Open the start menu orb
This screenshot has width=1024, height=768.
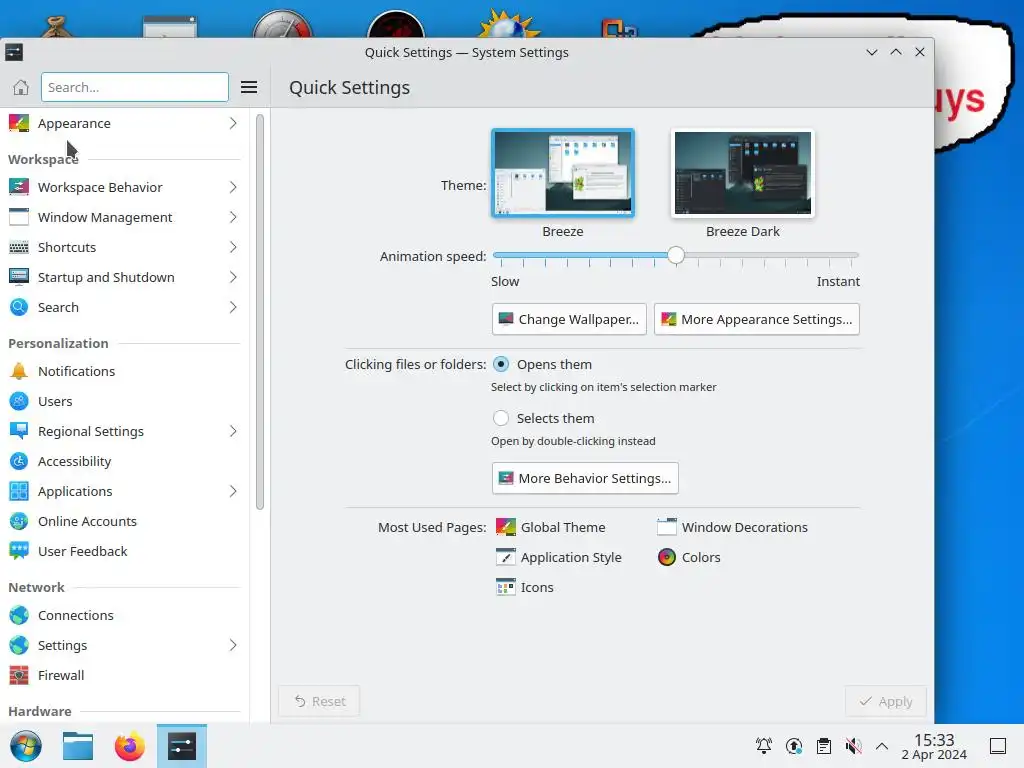tap(25, 746)
